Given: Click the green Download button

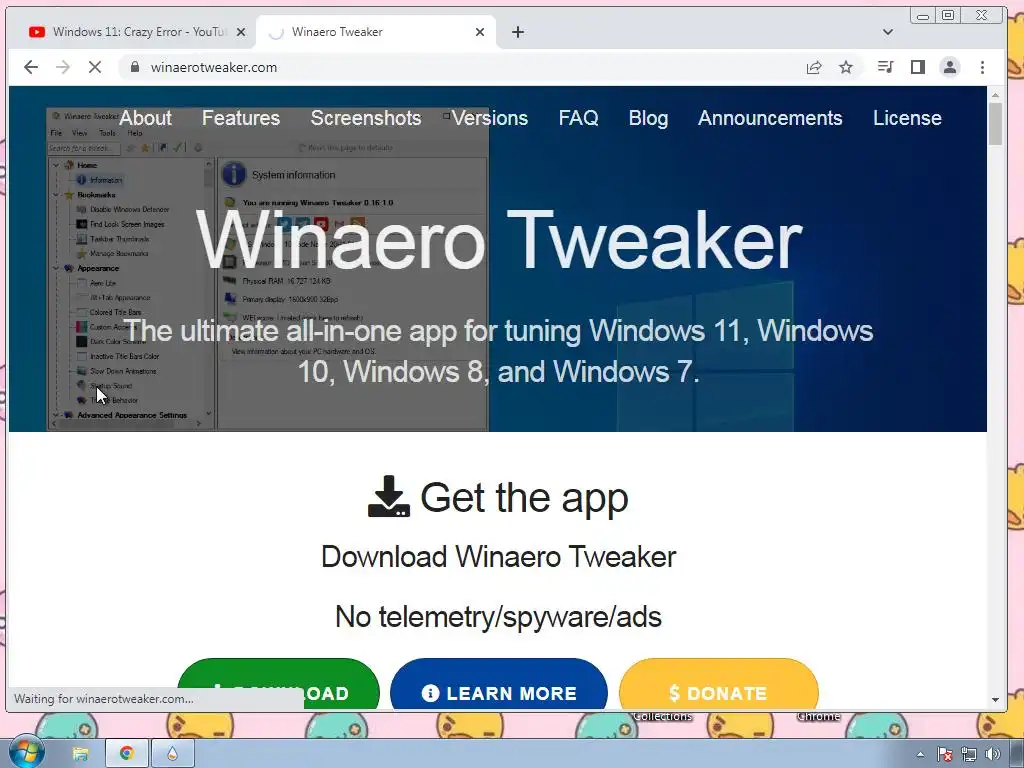Looking at the screenshot, I should pos(278,684).
